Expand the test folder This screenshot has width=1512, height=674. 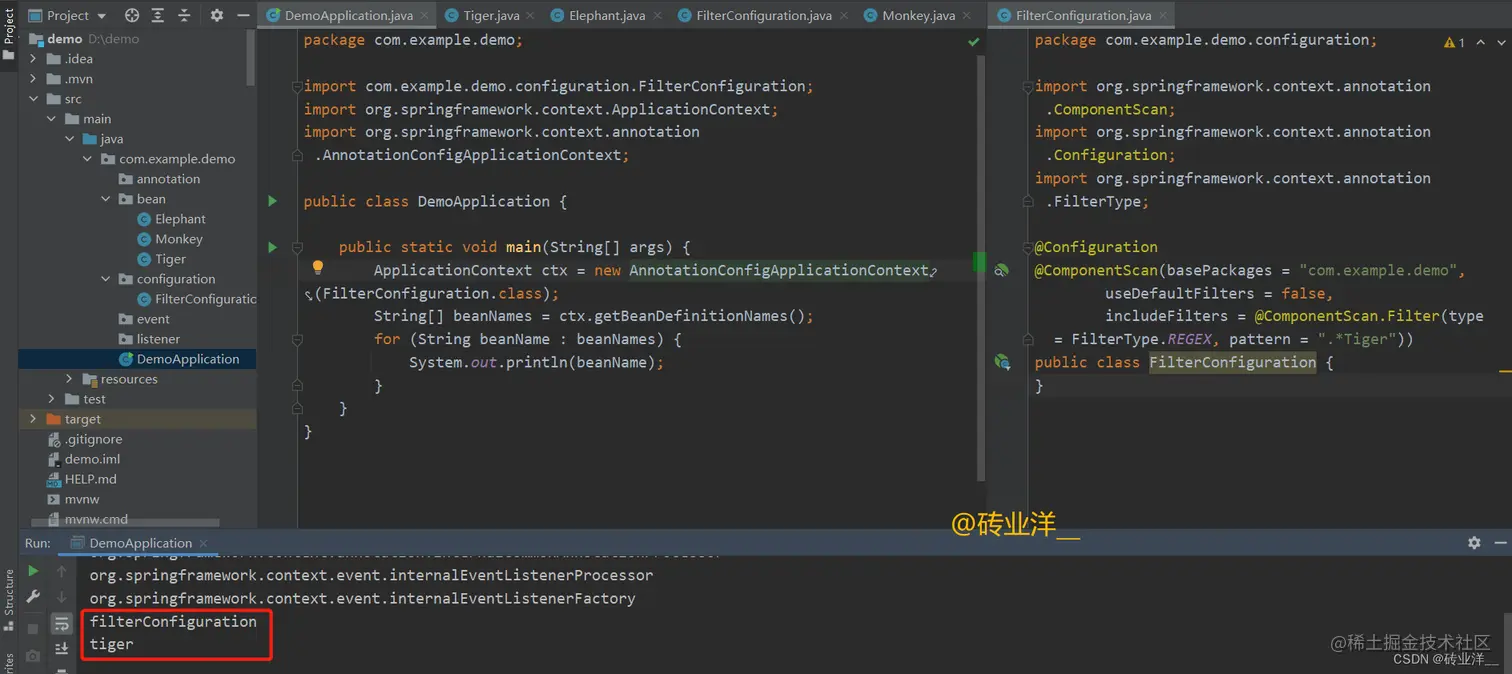51,399
